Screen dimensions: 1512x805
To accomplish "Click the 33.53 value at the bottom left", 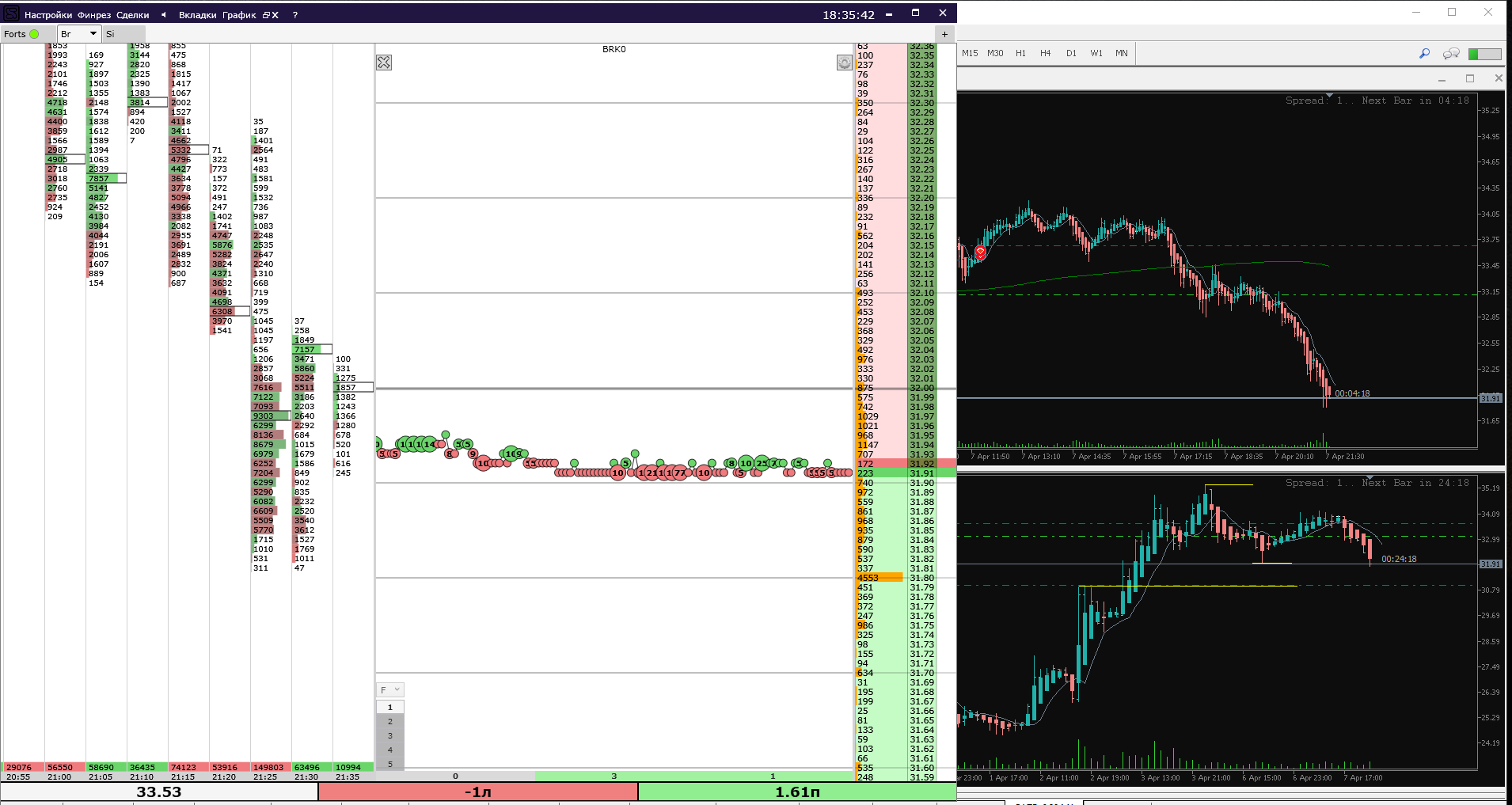I will click(159, 792).
